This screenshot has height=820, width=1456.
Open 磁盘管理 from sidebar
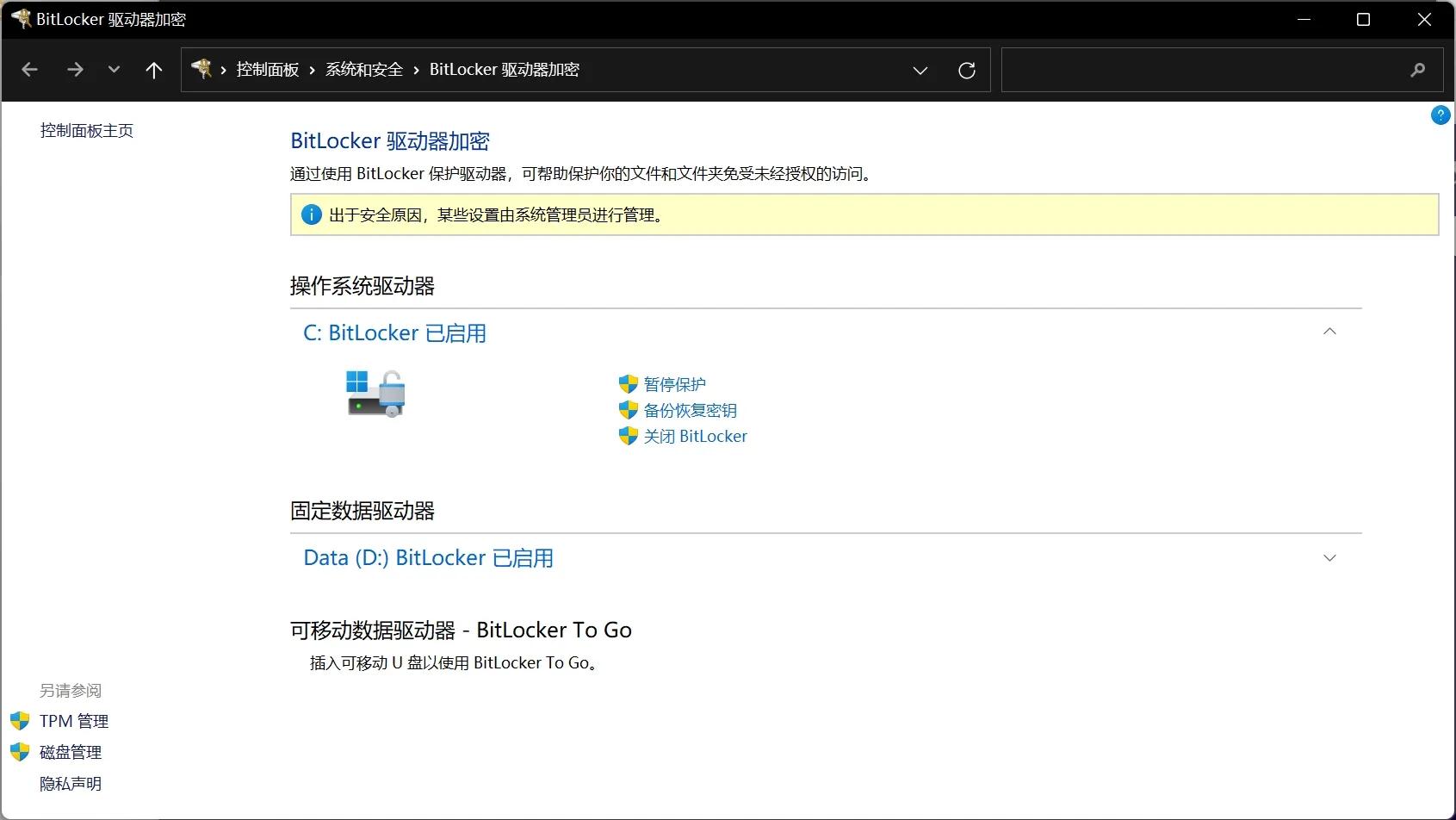coord(71,752)
